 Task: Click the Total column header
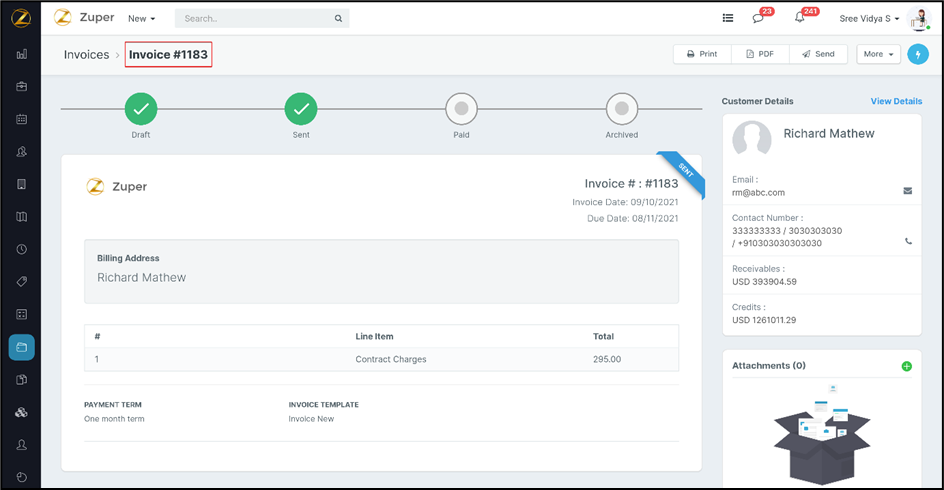[603, 336]
